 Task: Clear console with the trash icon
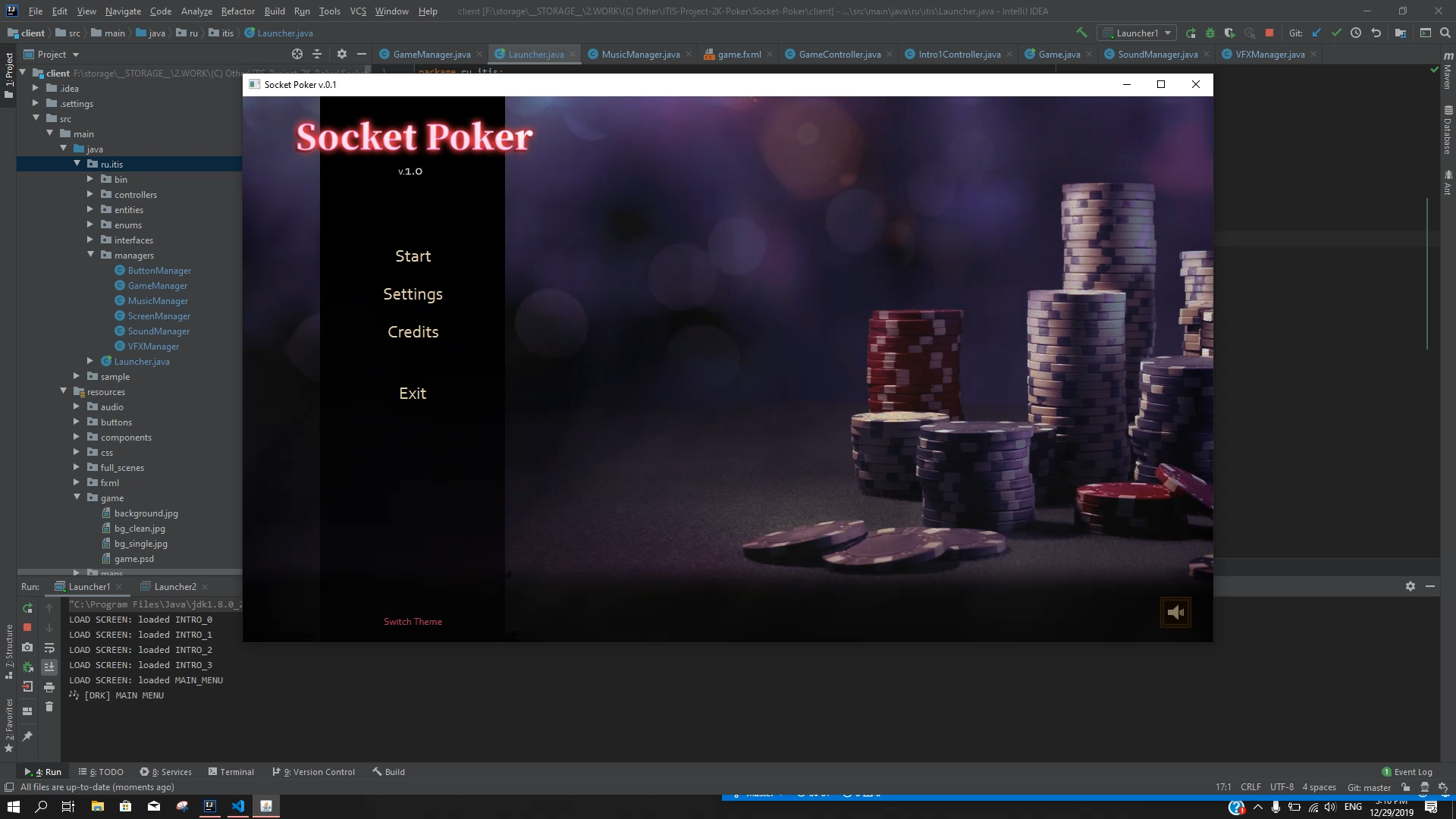[x=49, y=707]
